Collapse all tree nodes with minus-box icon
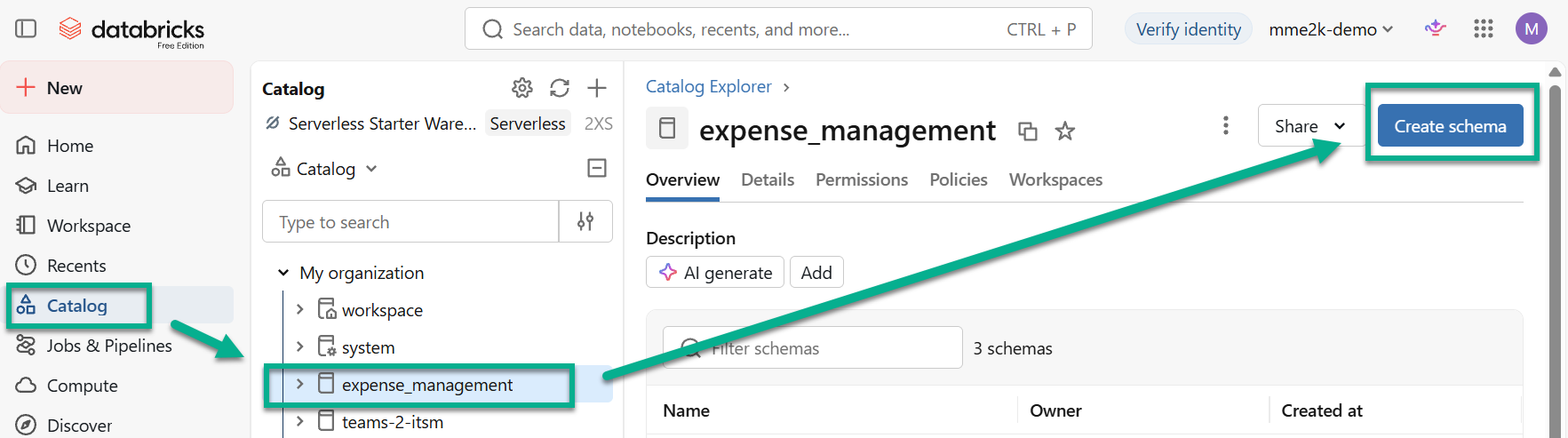 coord(597,168)
